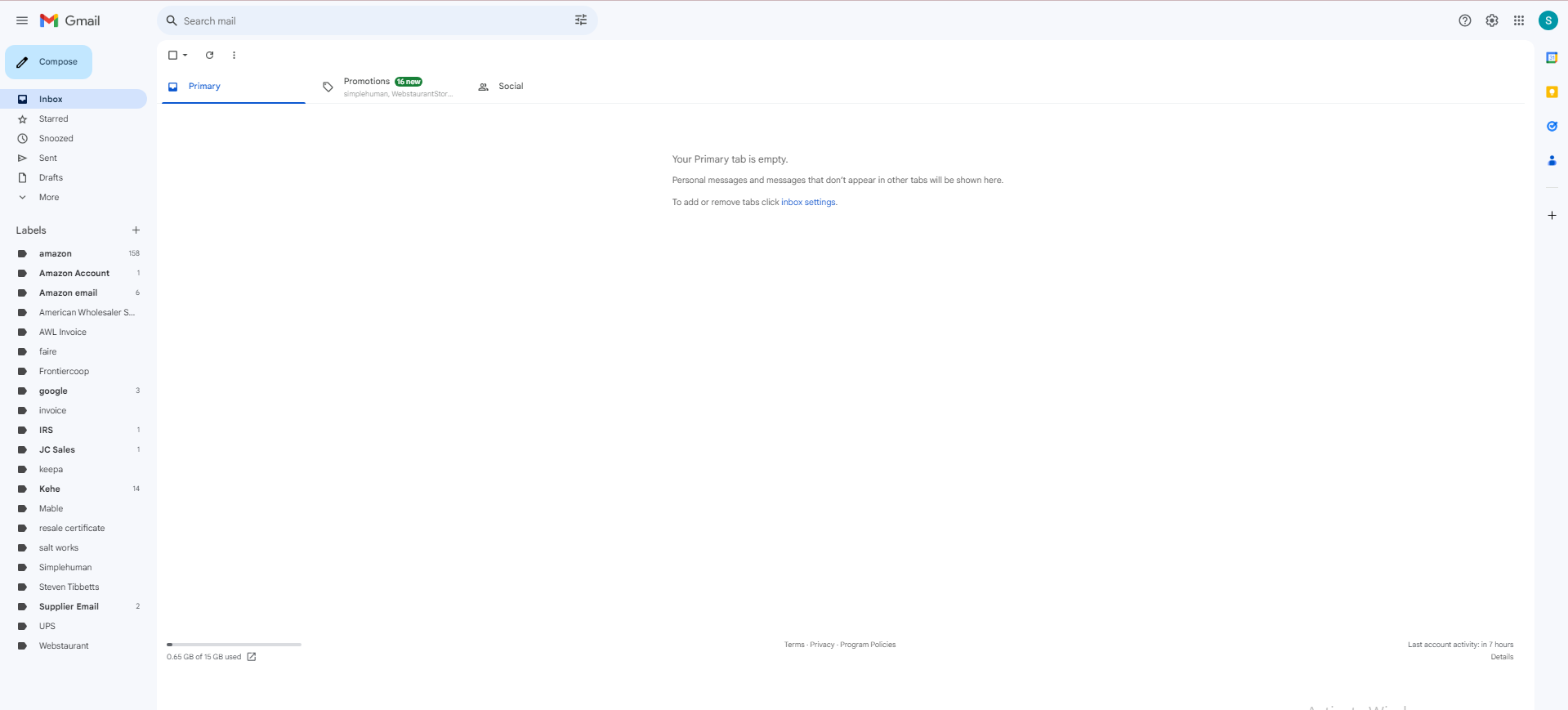Click inside the Search mail field
This screenshot has width=1568, height=710.
pyautogui.click(x=376, y=20)
